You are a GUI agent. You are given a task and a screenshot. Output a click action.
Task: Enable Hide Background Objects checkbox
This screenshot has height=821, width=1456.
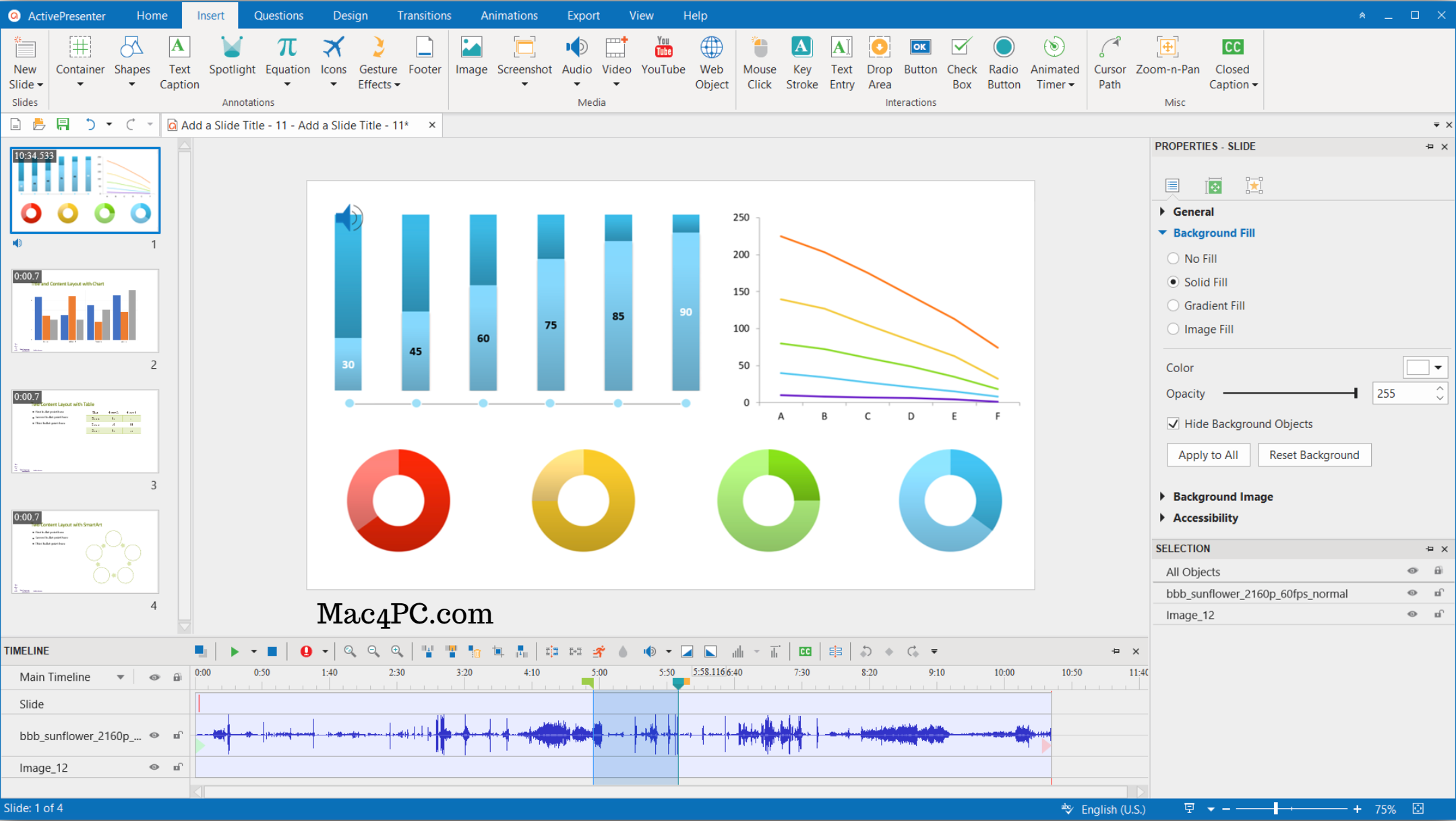tap(1175, 423)
